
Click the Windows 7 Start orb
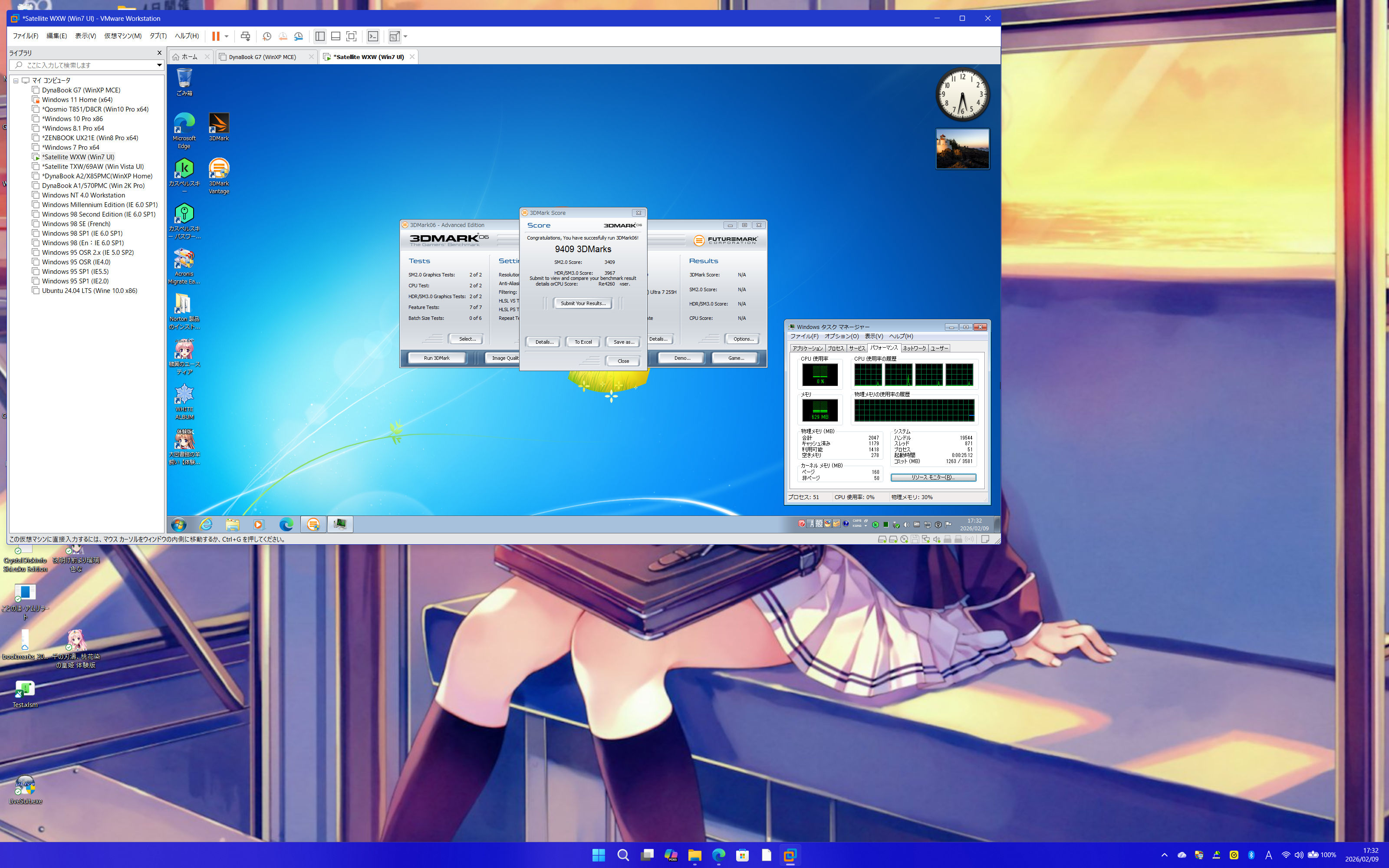(178, 524)
